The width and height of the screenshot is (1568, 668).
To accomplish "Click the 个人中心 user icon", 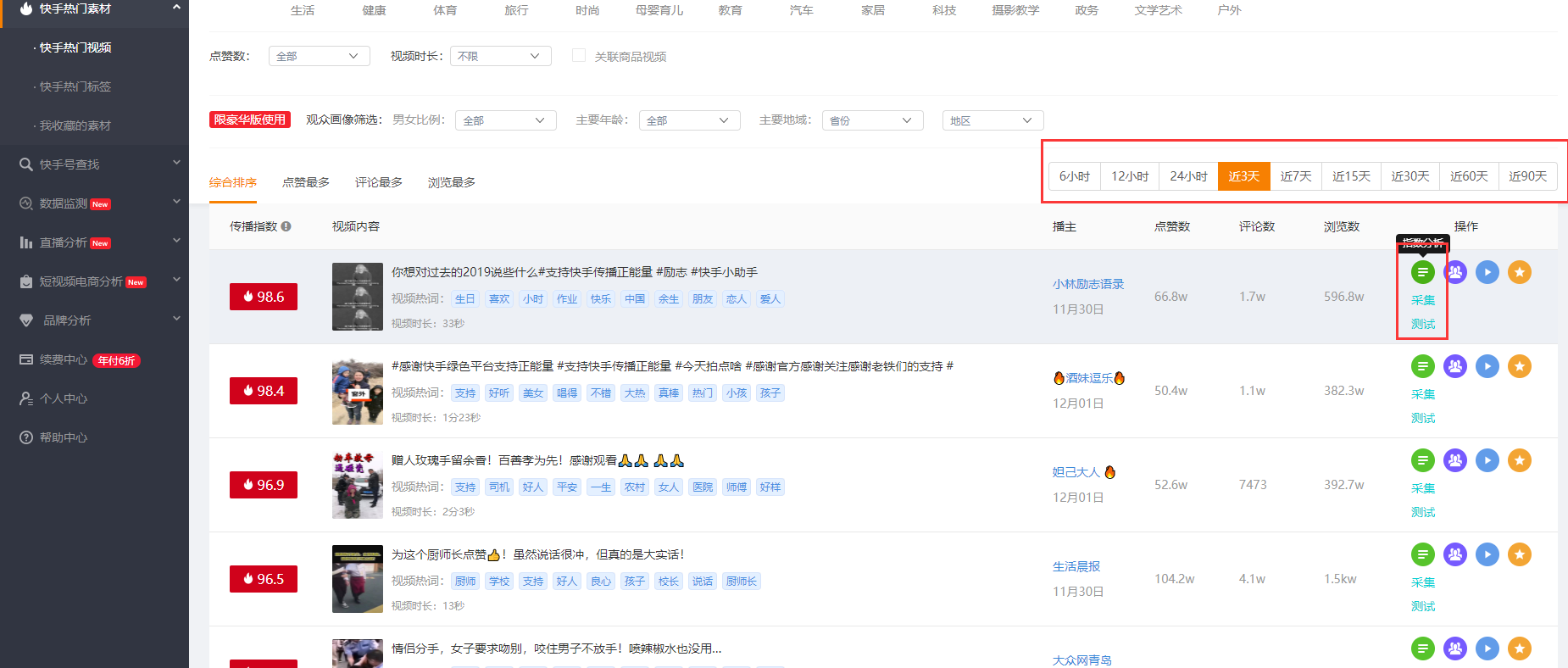I will coord(26,398).
